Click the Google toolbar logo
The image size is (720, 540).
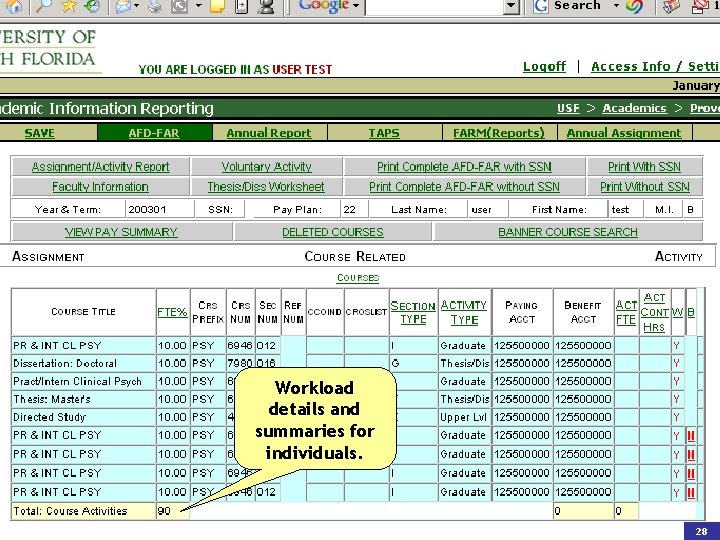[x=323, y=6]
